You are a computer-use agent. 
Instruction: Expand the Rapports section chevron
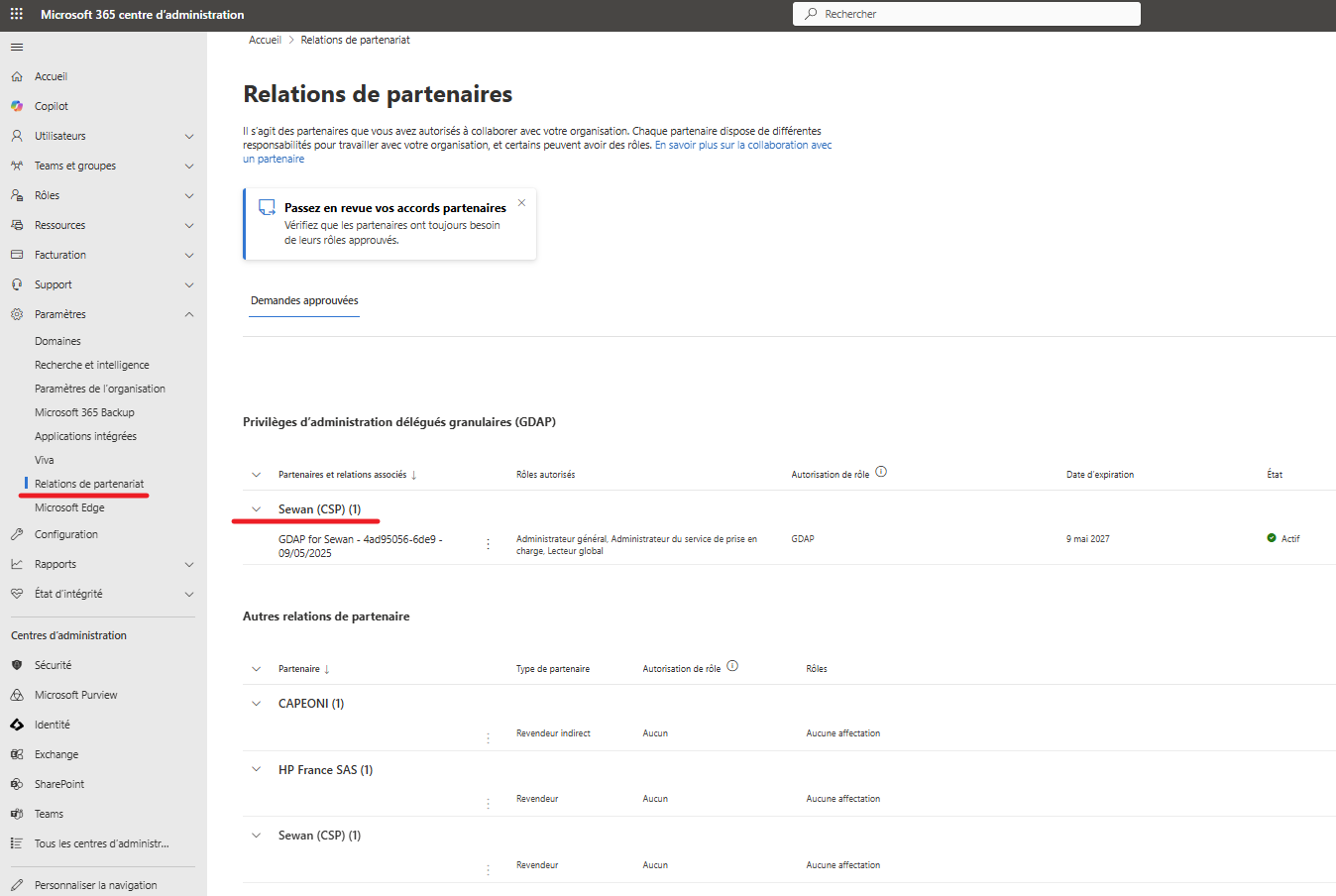[189, 564]
